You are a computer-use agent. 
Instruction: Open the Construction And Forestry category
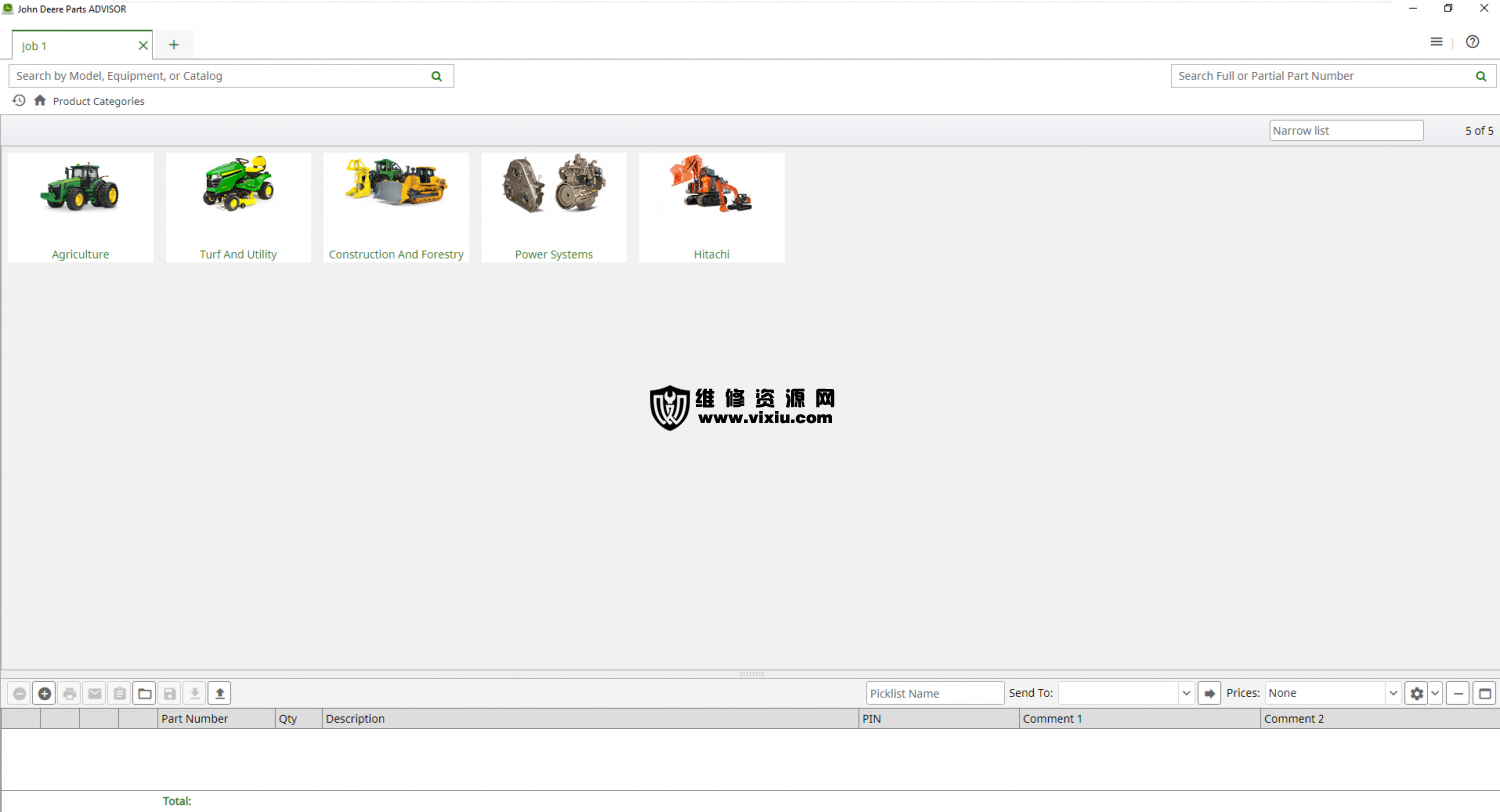click(x=396, y=208)
